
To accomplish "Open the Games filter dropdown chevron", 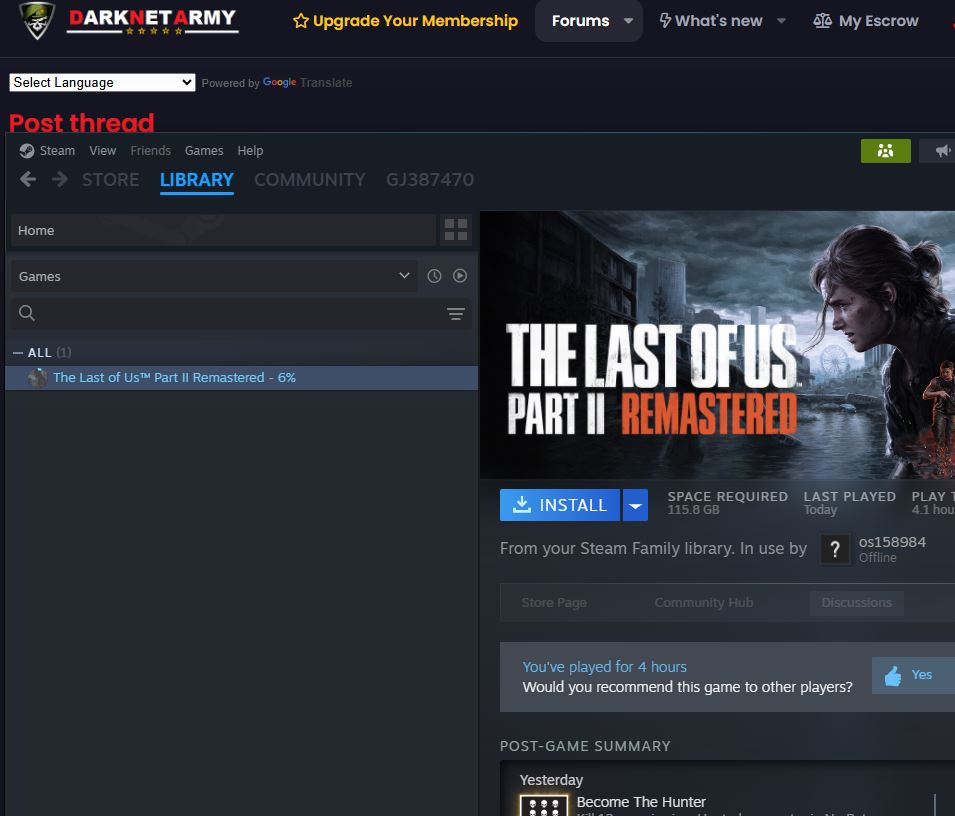I will tap(404, 275).
